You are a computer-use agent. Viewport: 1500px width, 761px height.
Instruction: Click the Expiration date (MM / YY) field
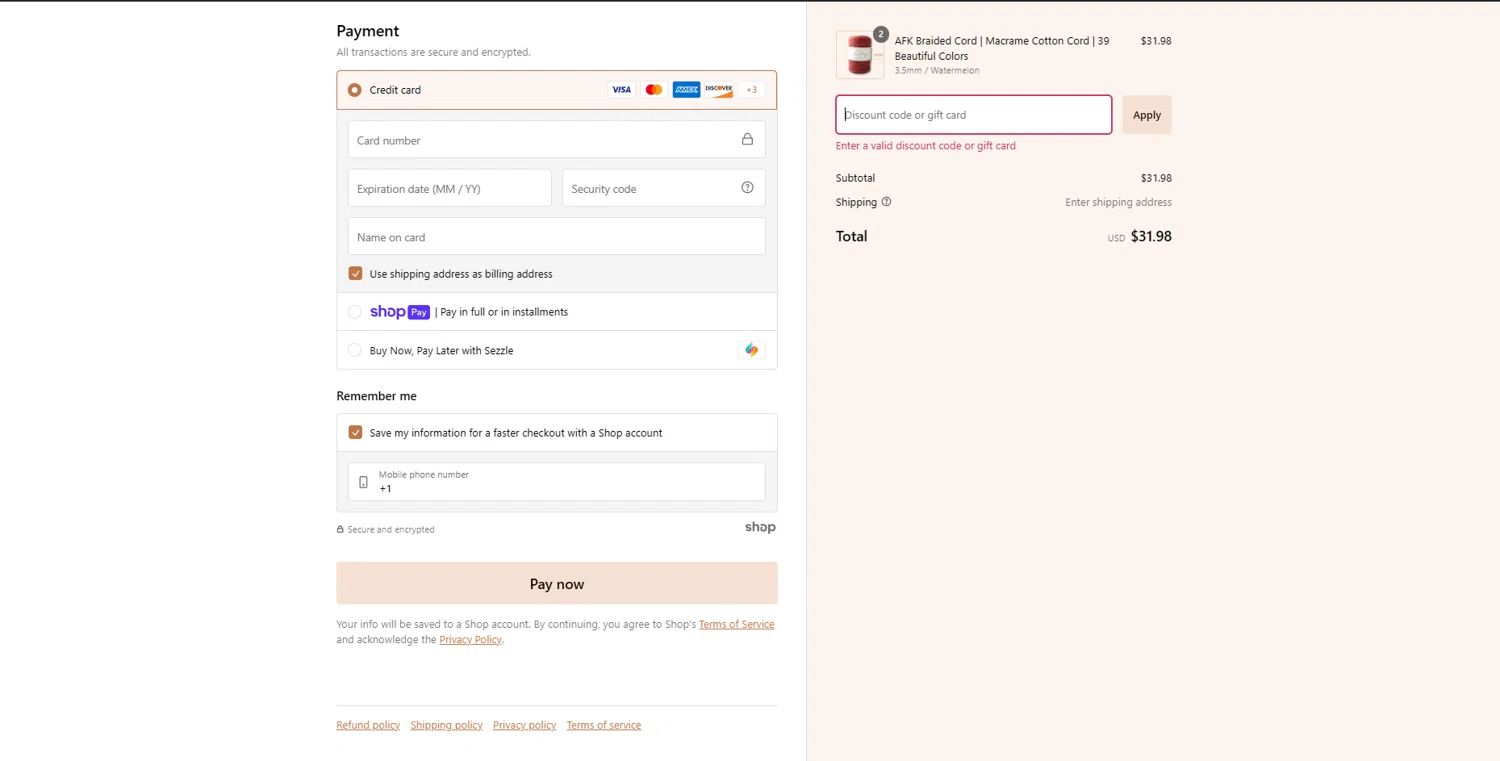pyautogui.click(x=450, y=188)
